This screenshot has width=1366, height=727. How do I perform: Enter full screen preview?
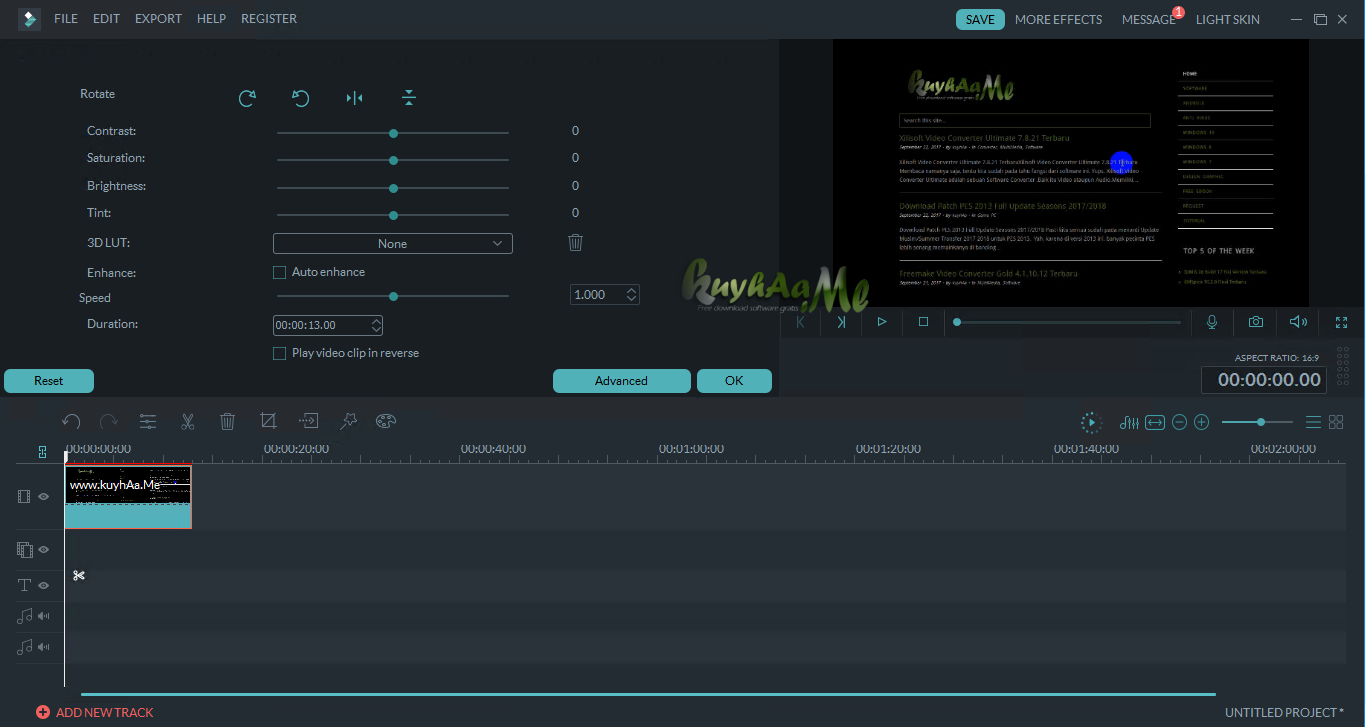[x=1342, y=322]
